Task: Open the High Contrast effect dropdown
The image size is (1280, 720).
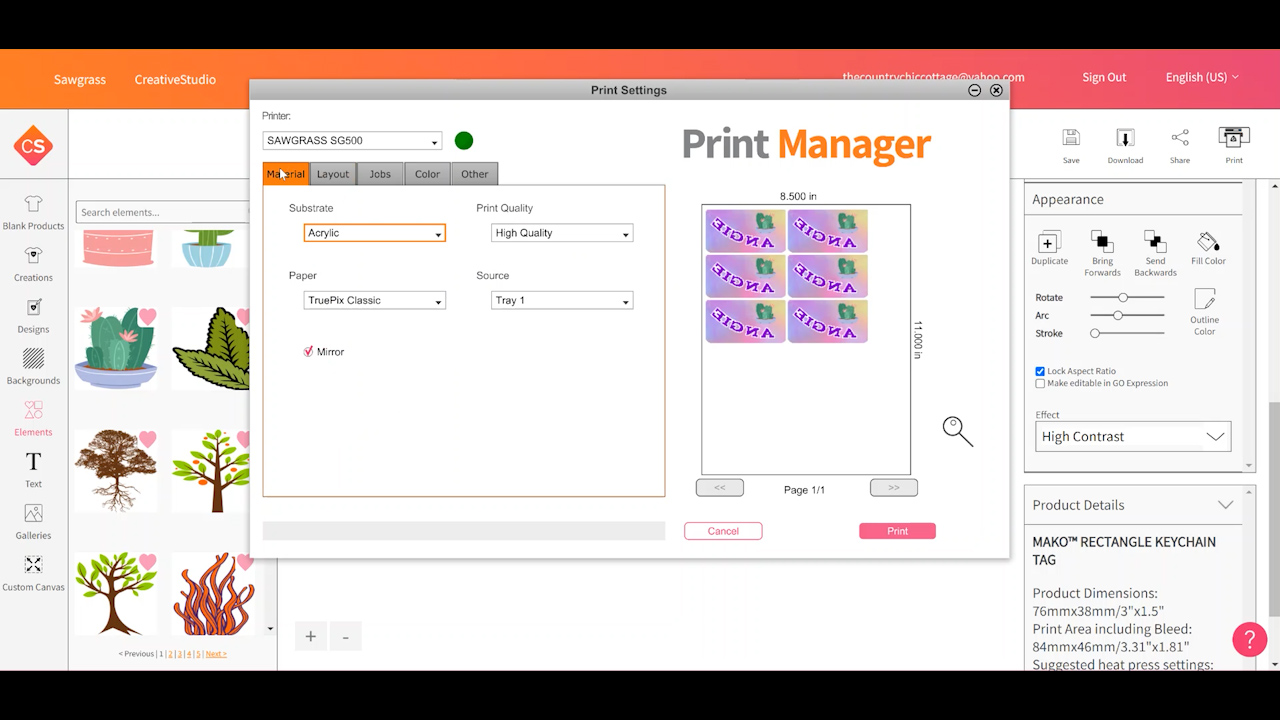Action: click(1133, 437)
